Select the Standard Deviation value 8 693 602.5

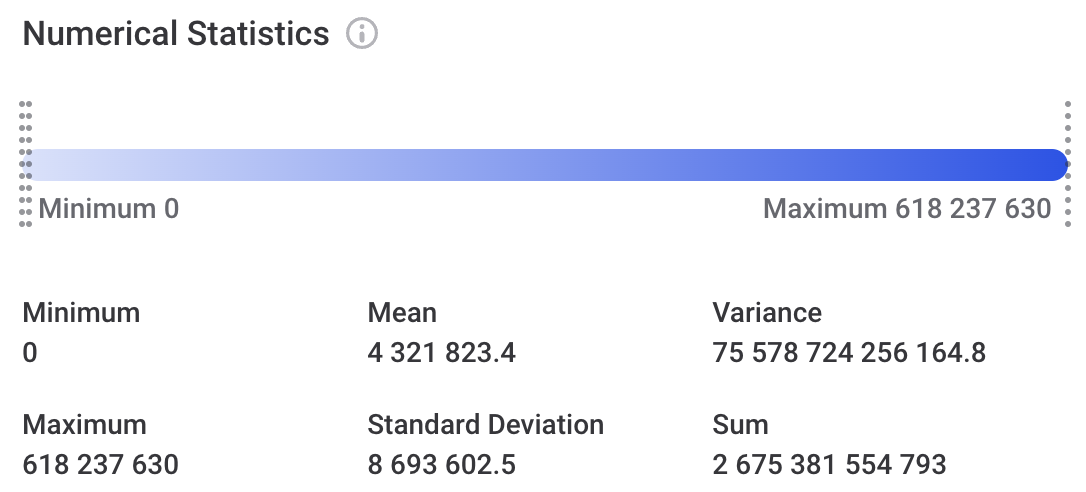(x=442, y=465)
